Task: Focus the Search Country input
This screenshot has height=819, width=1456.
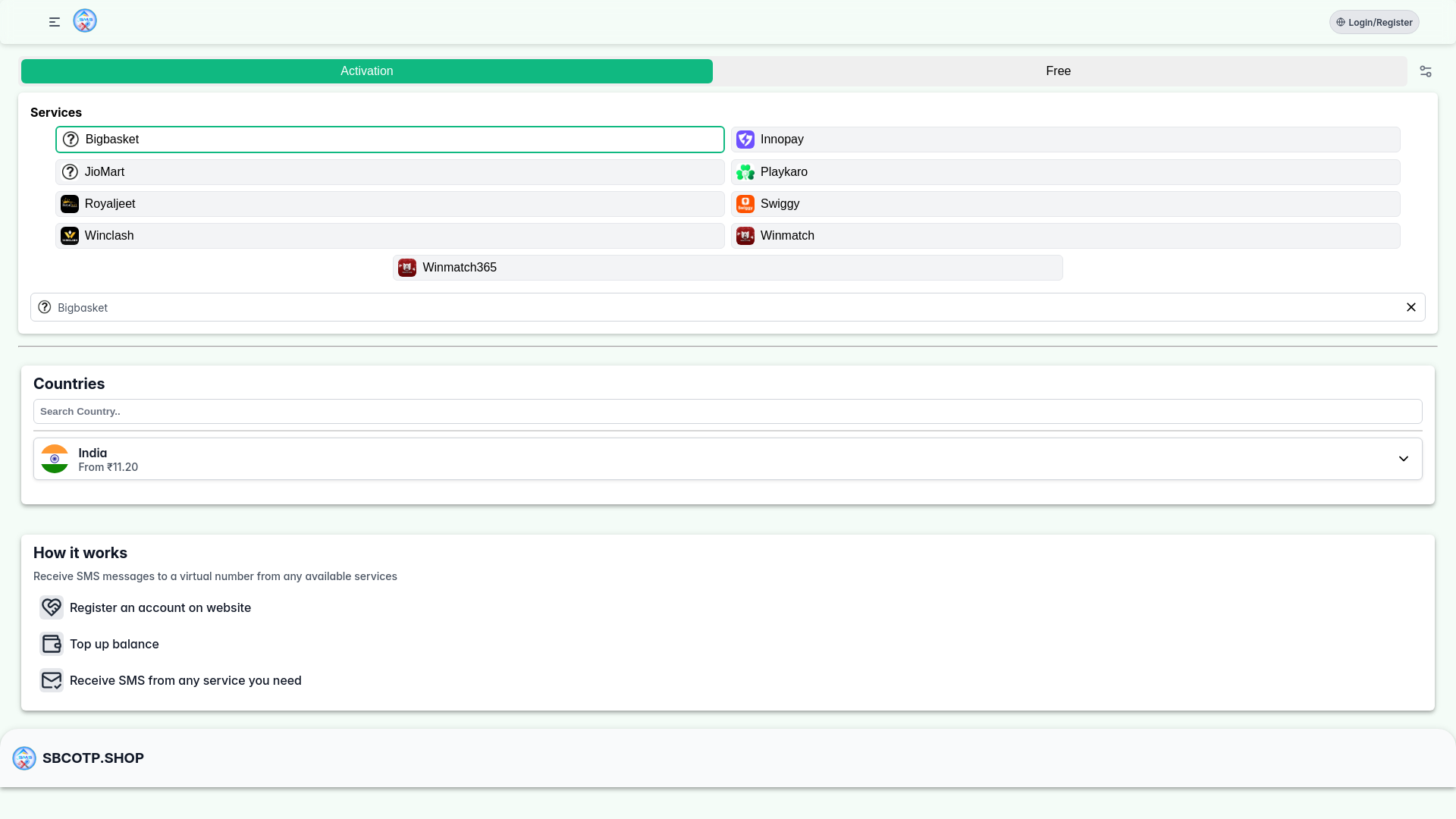Action: coord(728,412)
